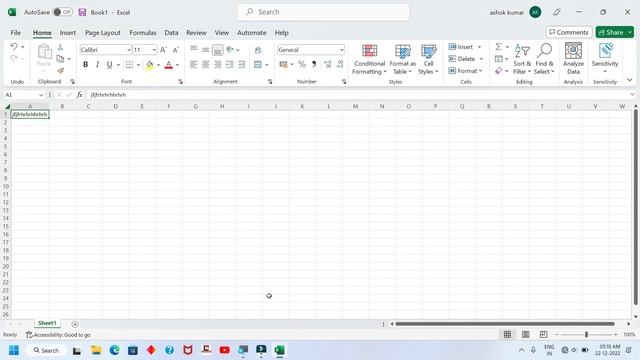Toggle the AutoSave switch
The width and height of the screenshot is (640, 360).
click(x=62, y=12)
